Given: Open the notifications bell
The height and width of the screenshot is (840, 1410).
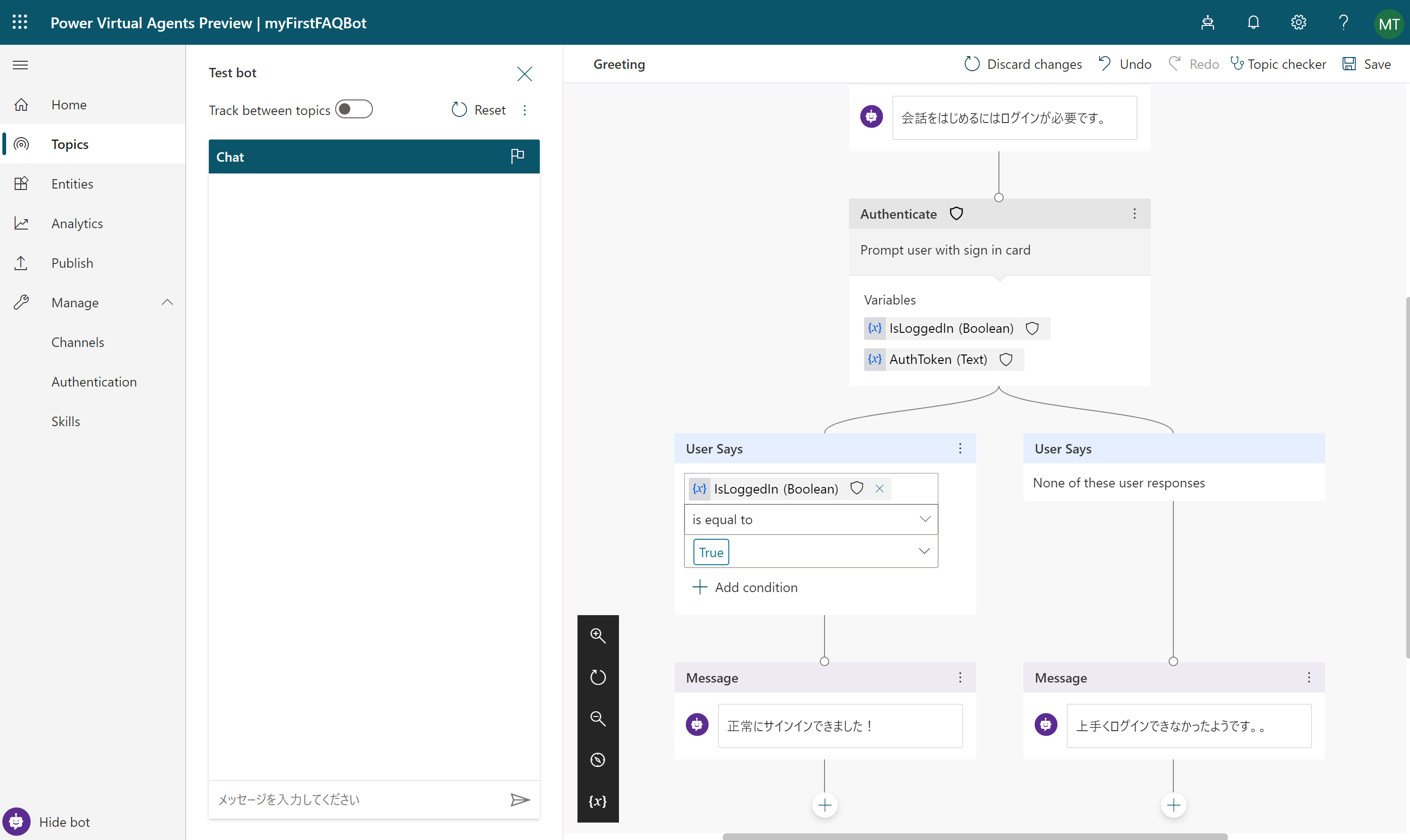Looking at the screenshot, I should tap(1253, 23).
